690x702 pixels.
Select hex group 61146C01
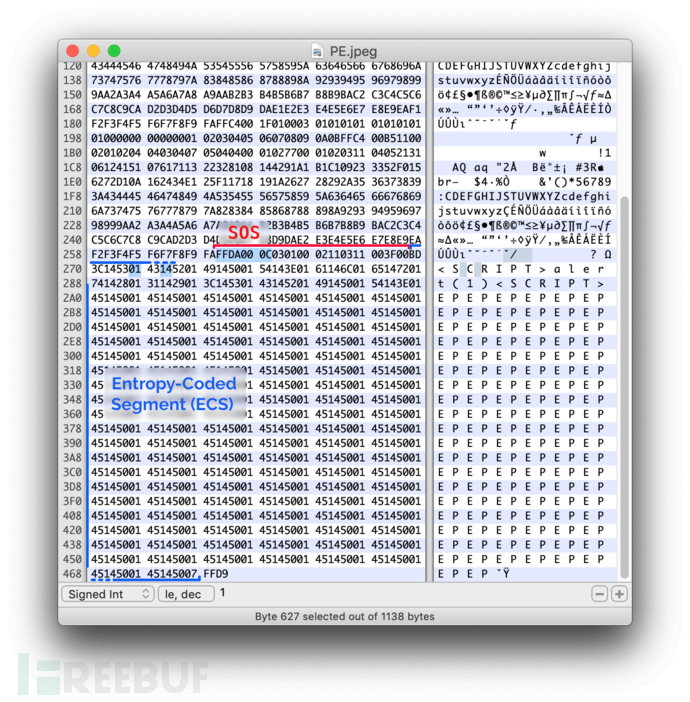point(340,269)
